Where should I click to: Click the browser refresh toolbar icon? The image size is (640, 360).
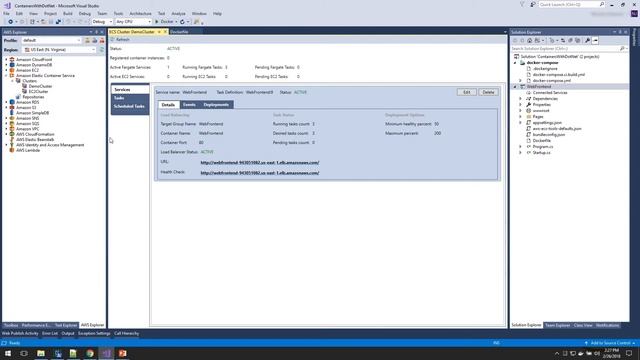point(182,22)
